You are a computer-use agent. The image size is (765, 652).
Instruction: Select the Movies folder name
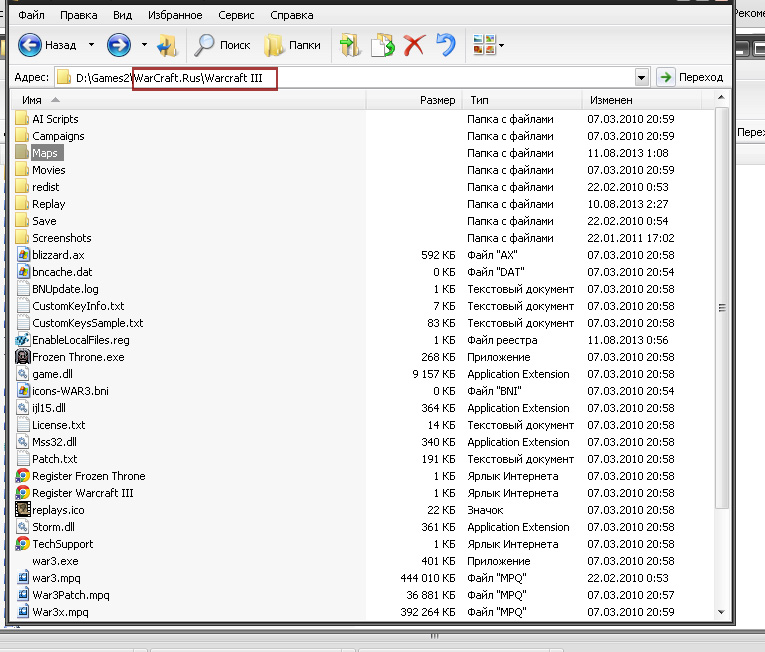pyautogui.click(x=49, y=170)
